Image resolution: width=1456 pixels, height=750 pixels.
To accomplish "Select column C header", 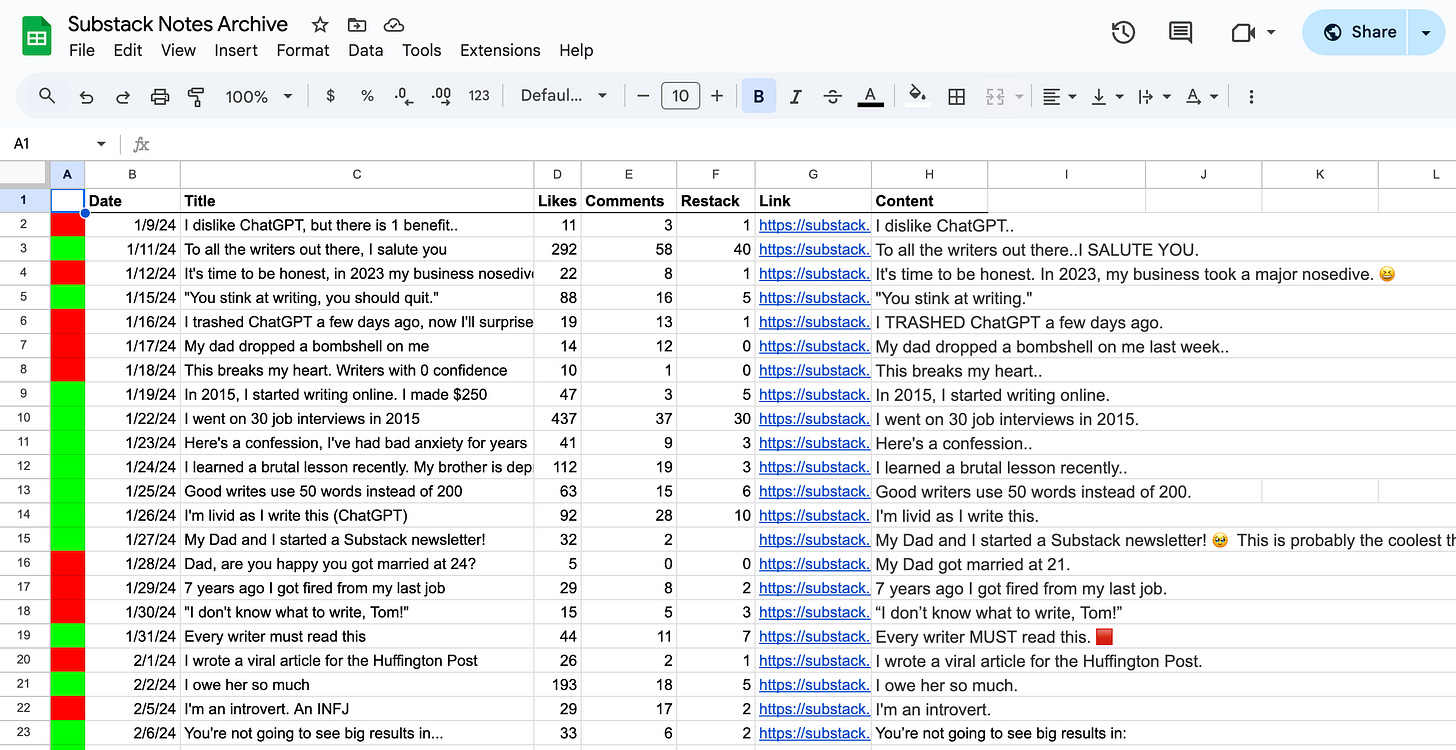I will coord(357,175).
